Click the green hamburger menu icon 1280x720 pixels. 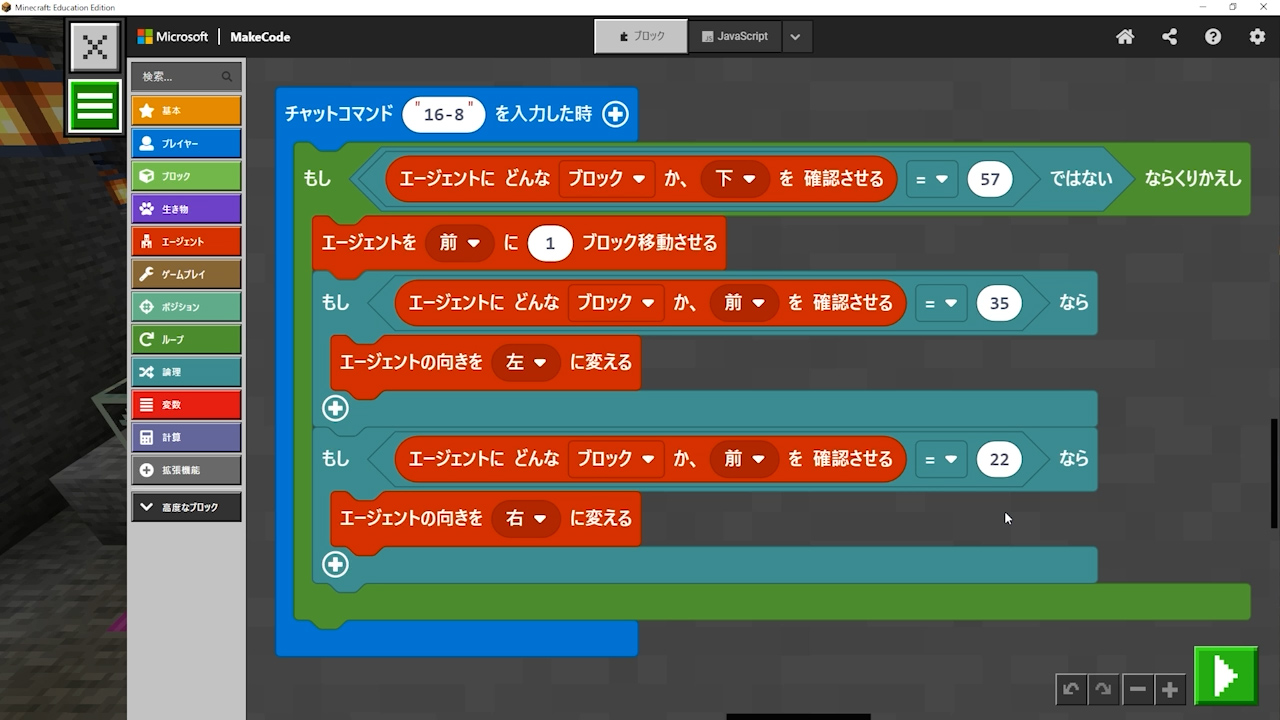pyautogui.click(x=95, y=106)
